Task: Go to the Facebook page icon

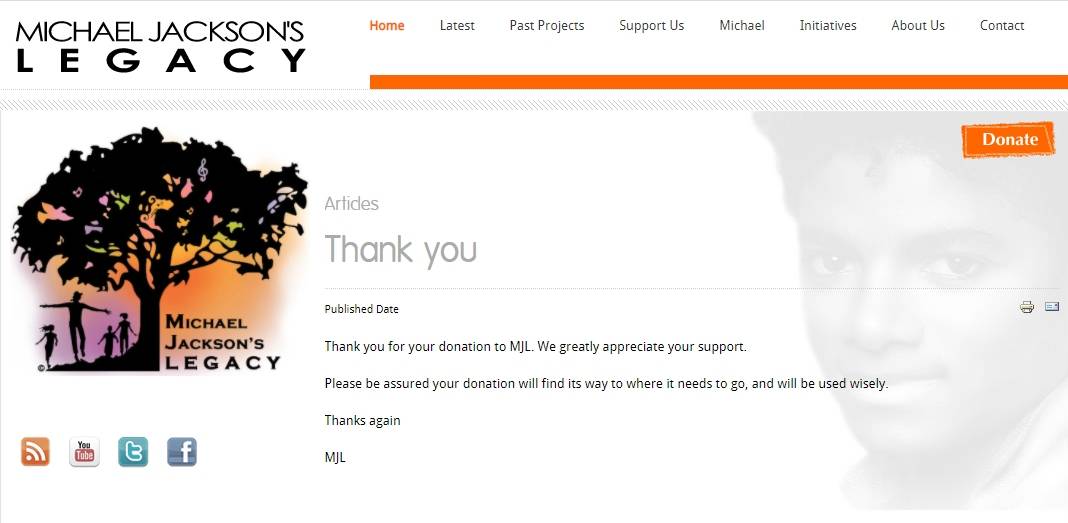Action: pos(182,451)
